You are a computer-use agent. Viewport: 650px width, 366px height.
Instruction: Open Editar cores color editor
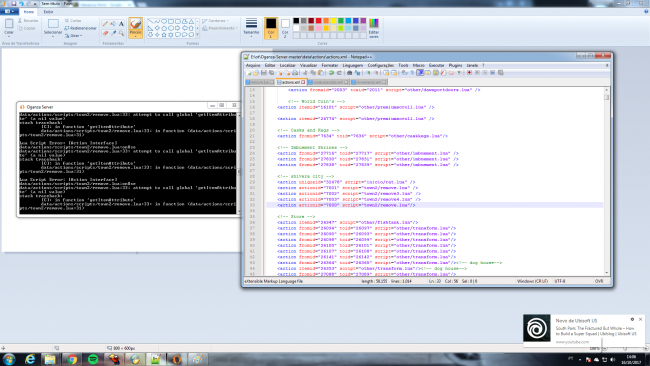click(x=374, y=28)
